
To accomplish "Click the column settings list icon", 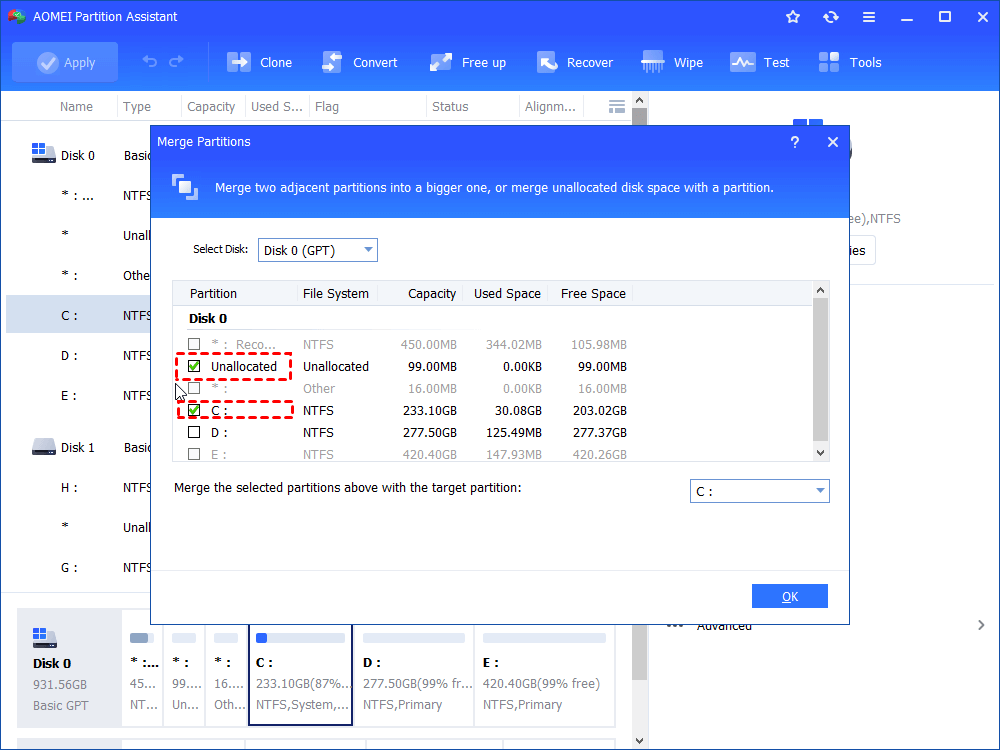I will (x=617, y=107).
